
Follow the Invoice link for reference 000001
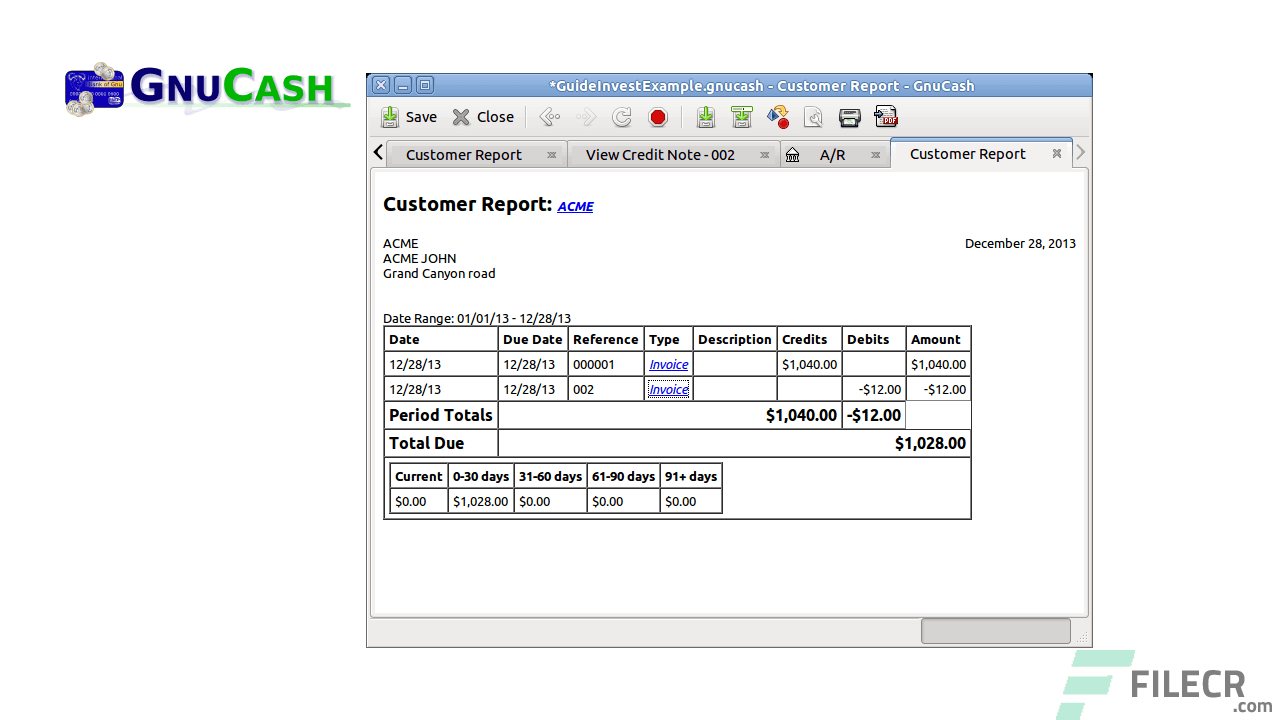[x=668, y=364]
